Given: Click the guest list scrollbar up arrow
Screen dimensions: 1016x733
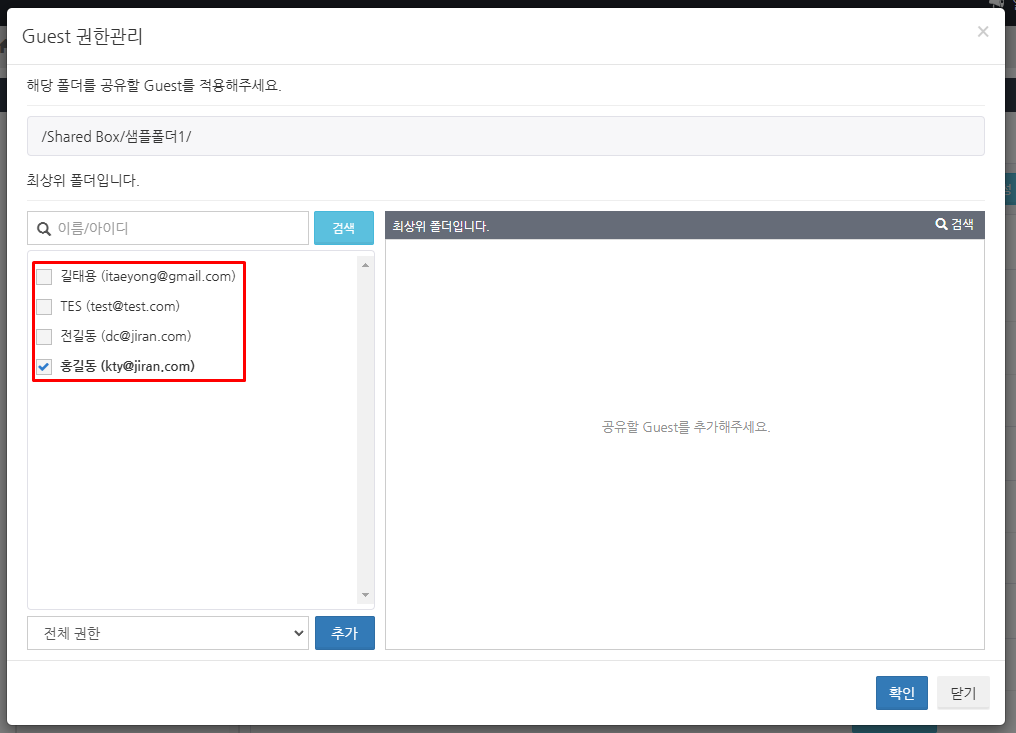Looking at the screenshot, I should click(365, 265).
